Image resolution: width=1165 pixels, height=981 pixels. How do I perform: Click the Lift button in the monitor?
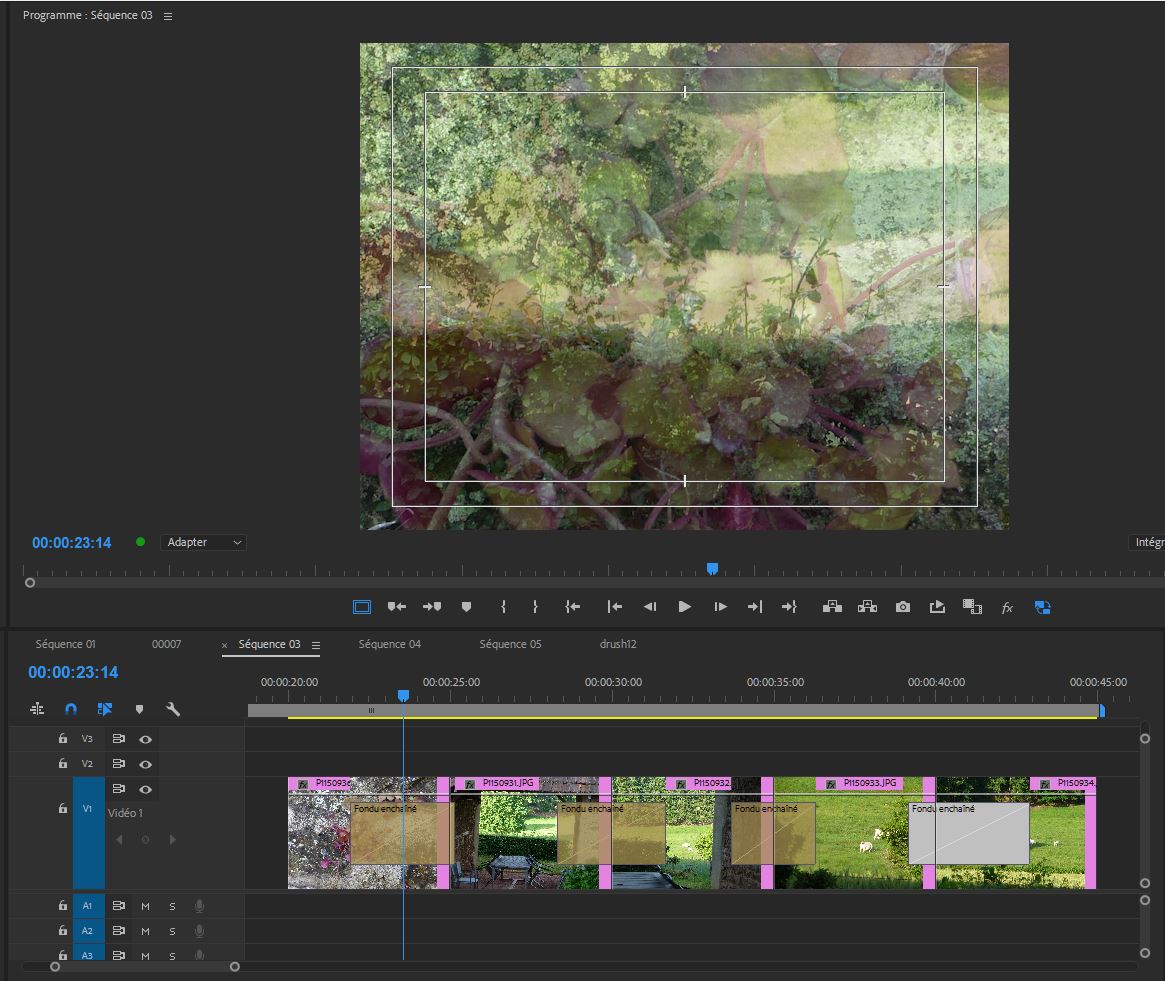click(x=832, y=607)
